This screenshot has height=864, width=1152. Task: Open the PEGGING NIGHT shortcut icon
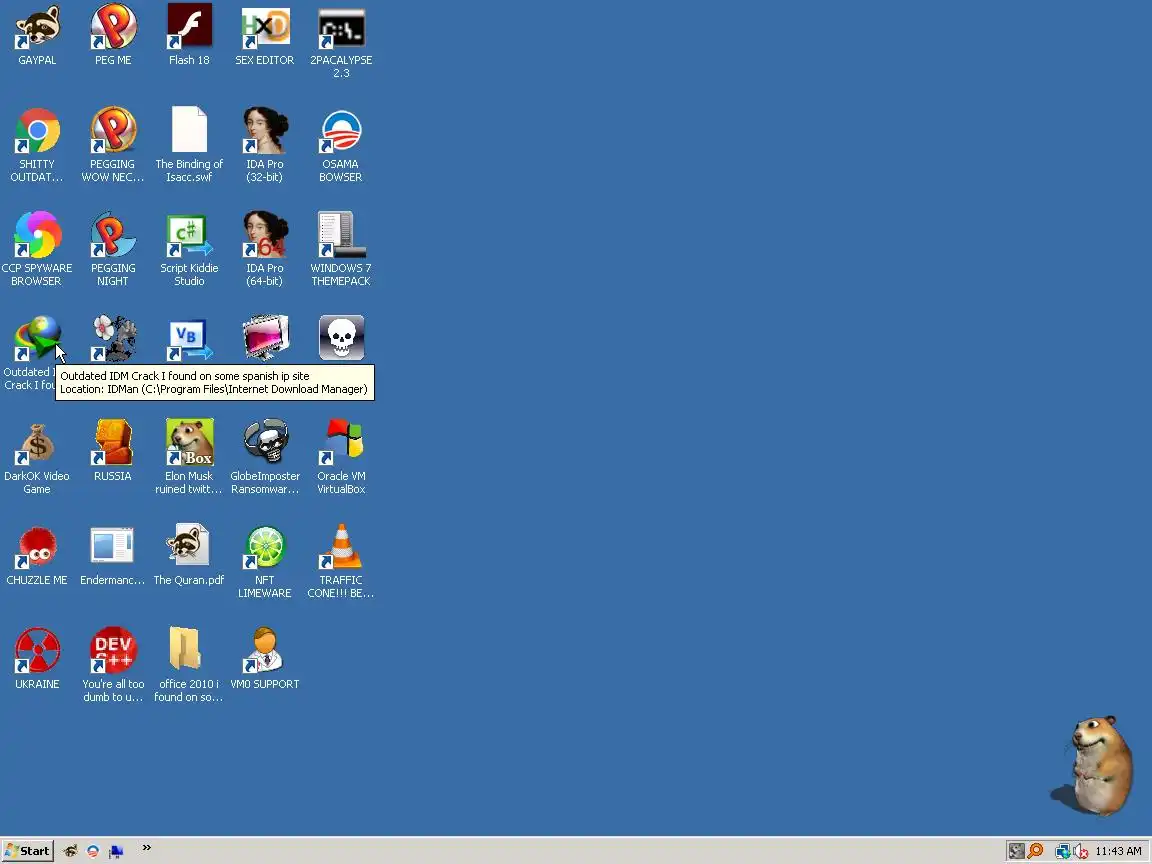click(113, 234)
